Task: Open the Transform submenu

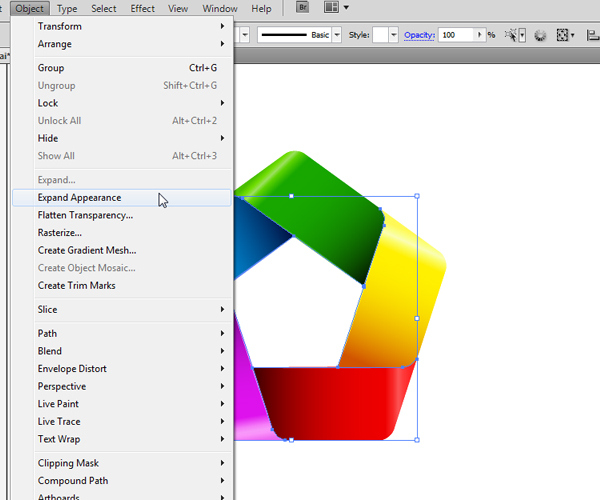Action: tap(122, 26)
